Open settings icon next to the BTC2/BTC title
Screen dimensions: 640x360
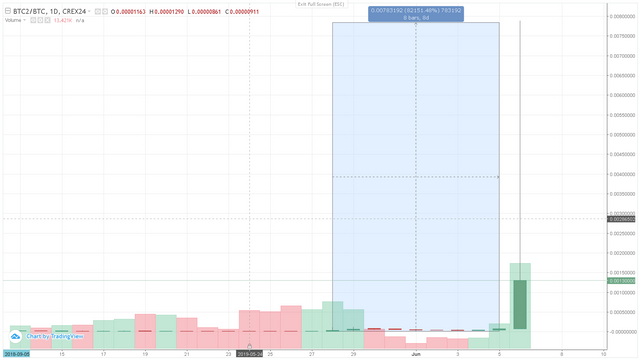(x=98, y=12)
